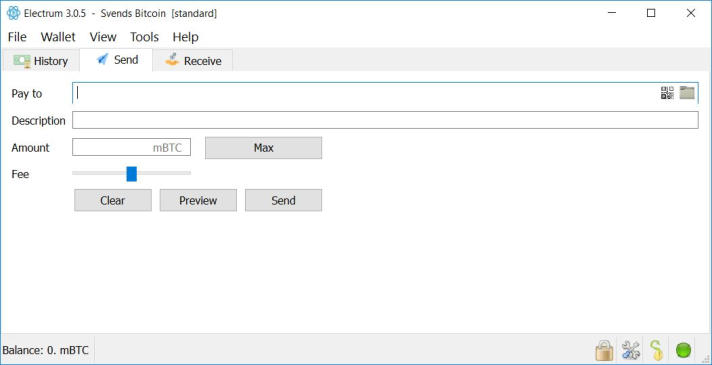This screenshot has width=712, height=365.
Task: Clear the send form
Action: (x=113, y=200)
